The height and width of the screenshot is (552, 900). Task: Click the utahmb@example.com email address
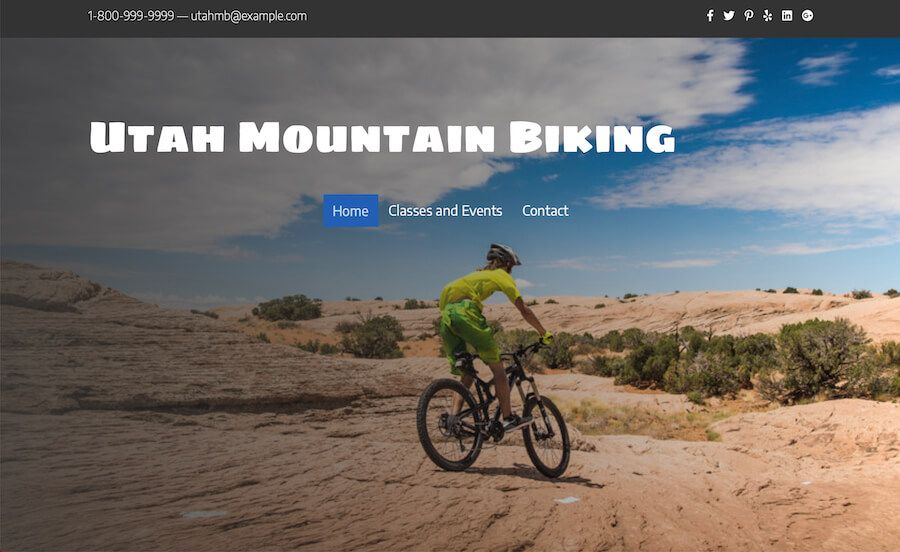249,16
